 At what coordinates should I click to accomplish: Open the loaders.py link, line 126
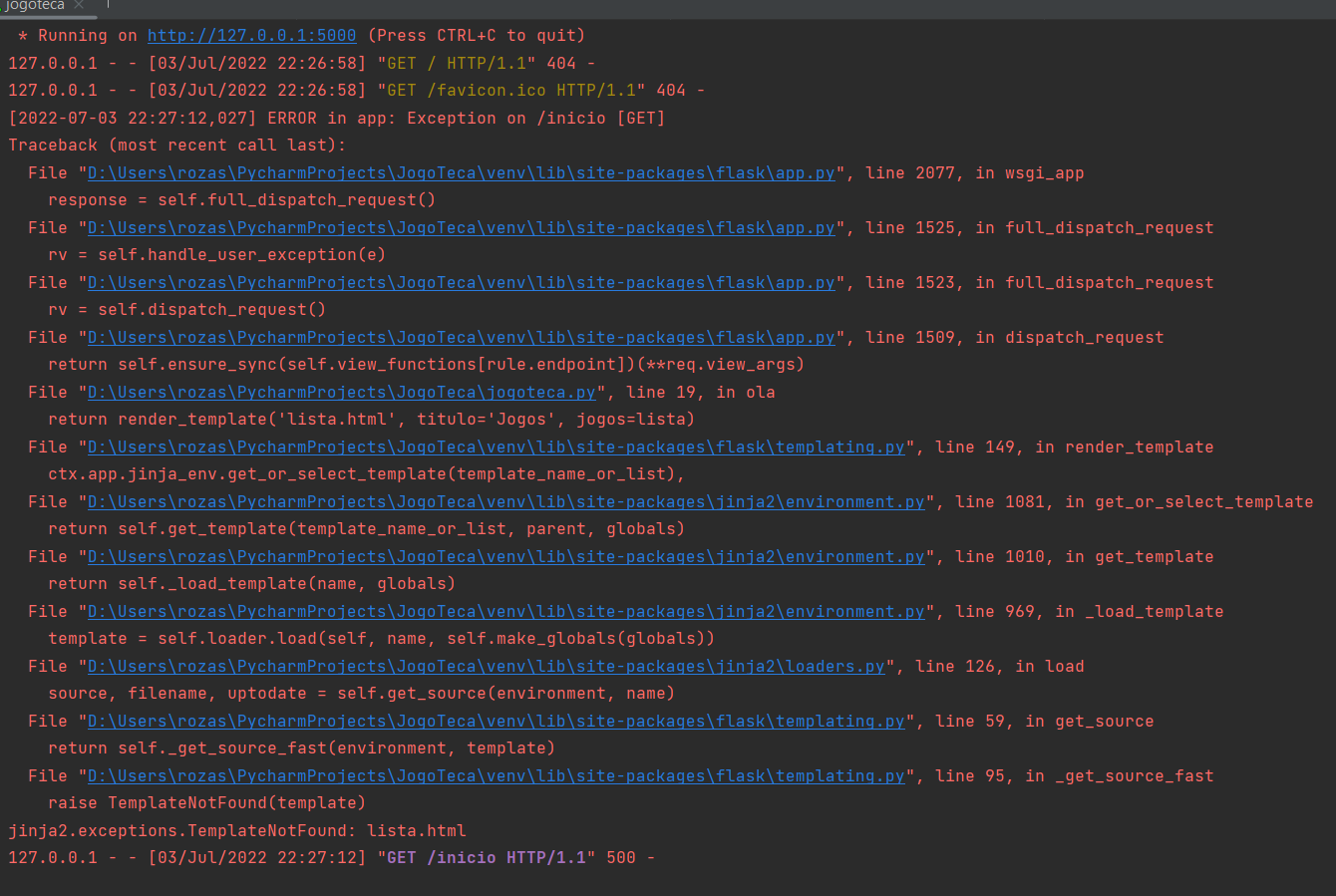[x=487, y=667]
